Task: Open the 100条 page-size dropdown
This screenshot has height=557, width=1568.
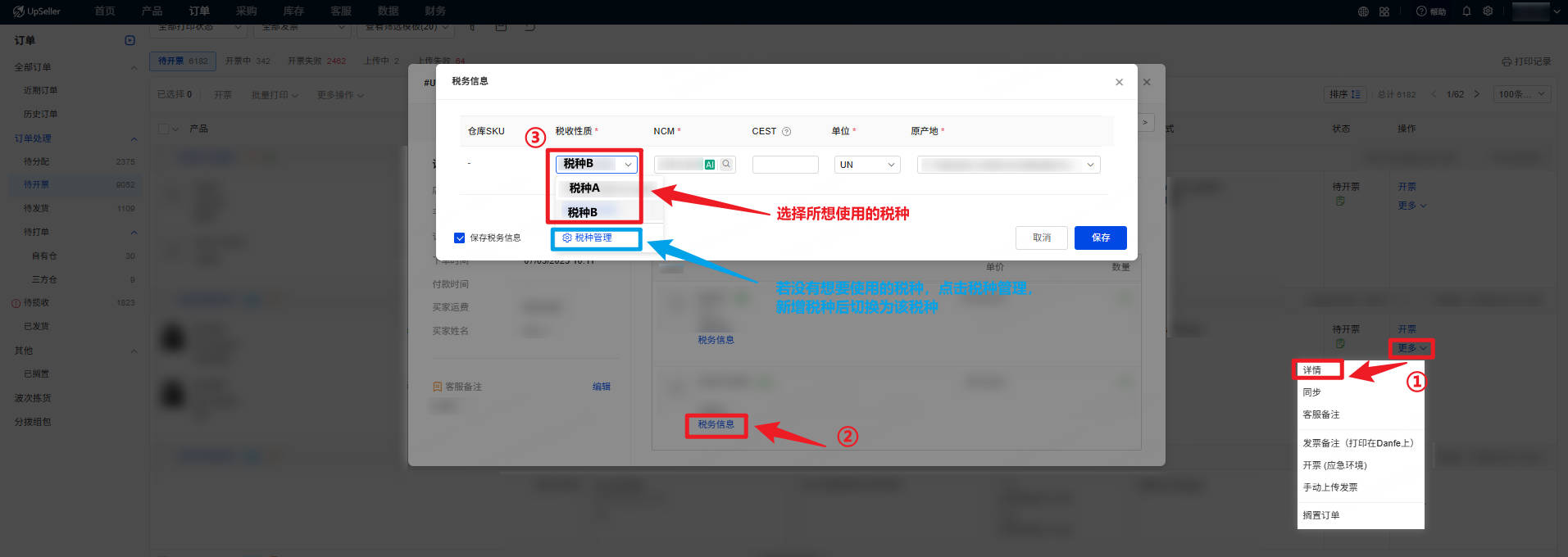Action: click(1522, 94)
